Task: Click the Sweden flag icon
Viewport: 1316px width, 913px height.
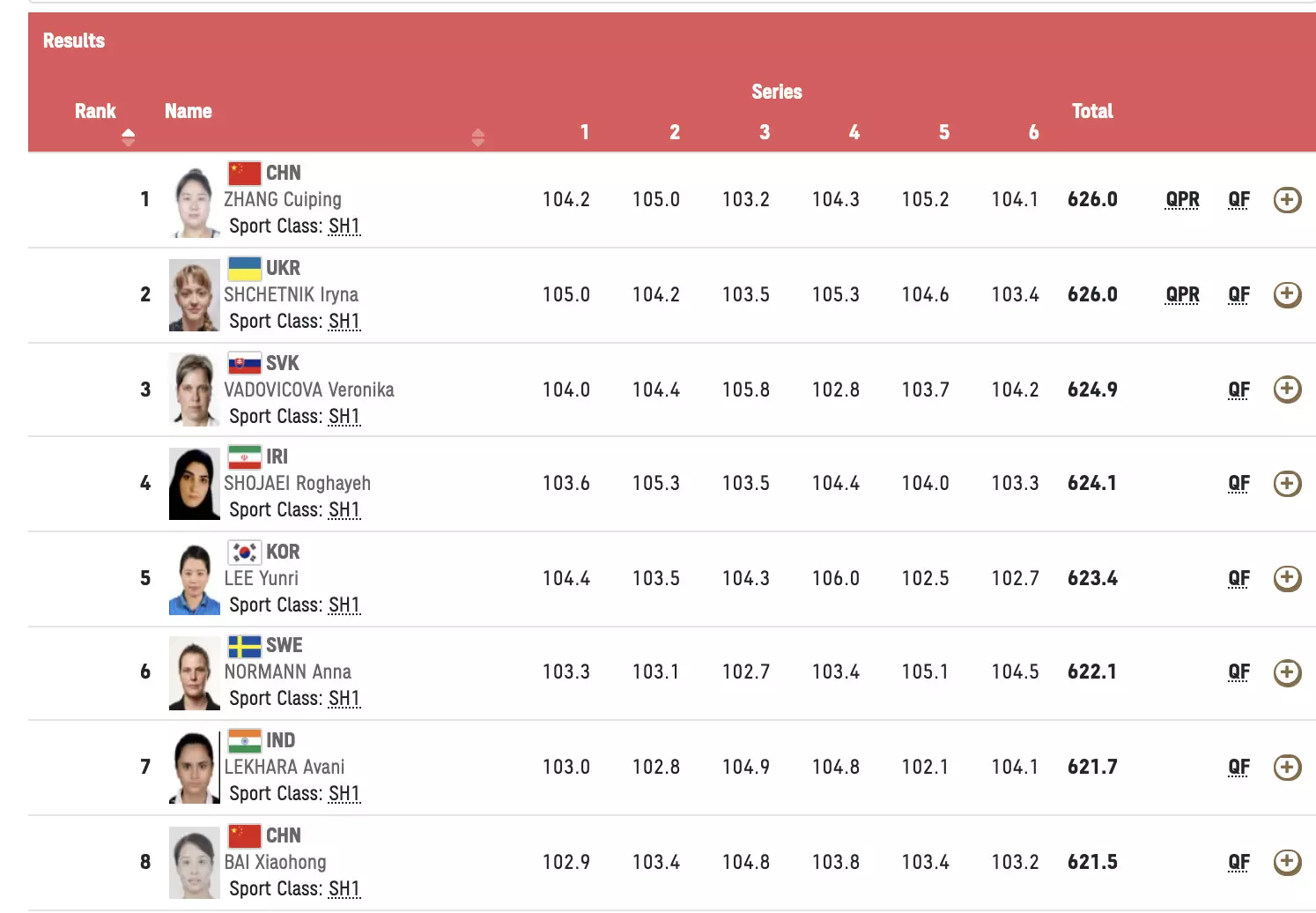Action: (x=244, y=646)
